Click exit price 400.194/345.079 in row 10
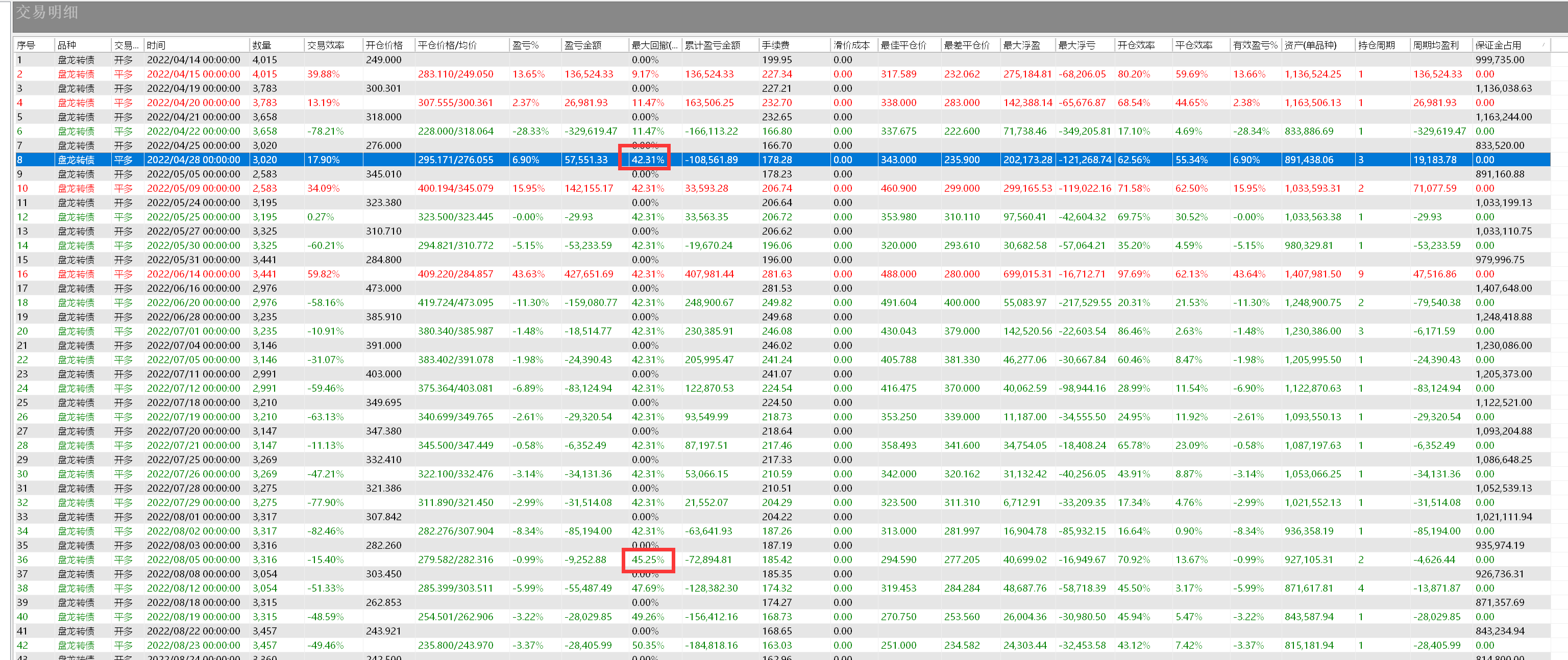 click(x=455, y=189)
